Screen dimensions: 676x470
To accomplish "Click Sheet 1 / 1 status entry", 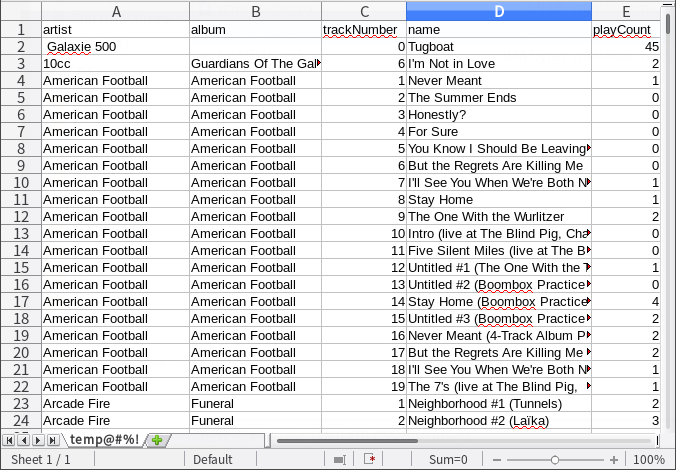I will point(41,460).
